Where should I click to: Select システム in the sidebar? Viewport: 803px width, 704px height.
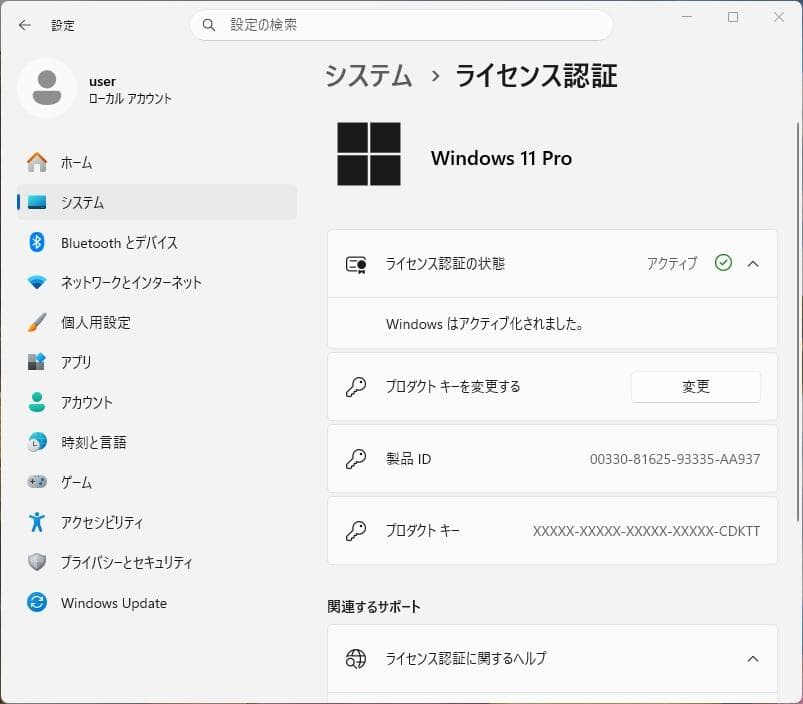click(x=157, y=202)
